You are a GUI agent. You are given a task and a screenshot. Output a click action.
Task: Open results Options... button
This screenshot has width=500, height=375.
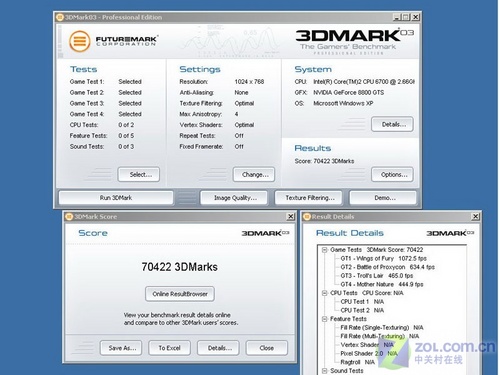click(x=392, y=174)
